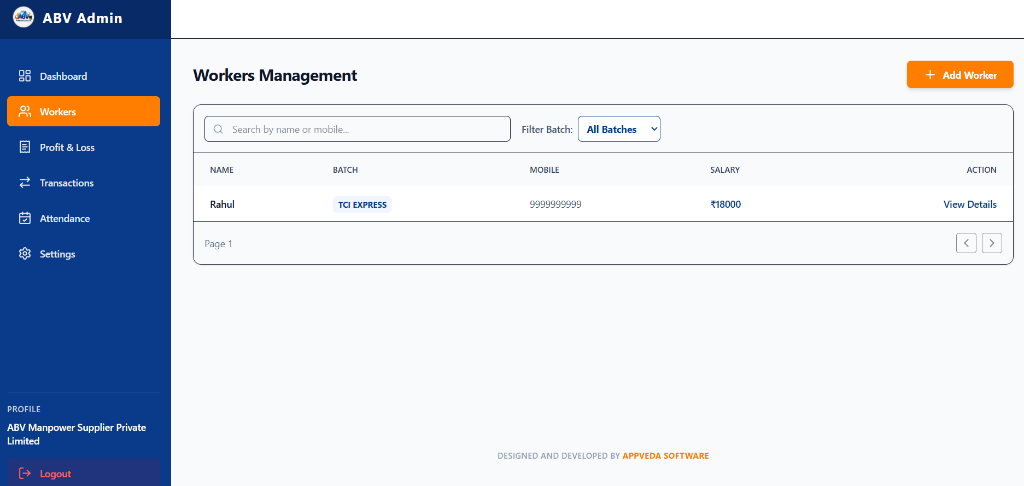Click the ABV logo in sidebar header
1024x486 pixels.
coord(24,18)
